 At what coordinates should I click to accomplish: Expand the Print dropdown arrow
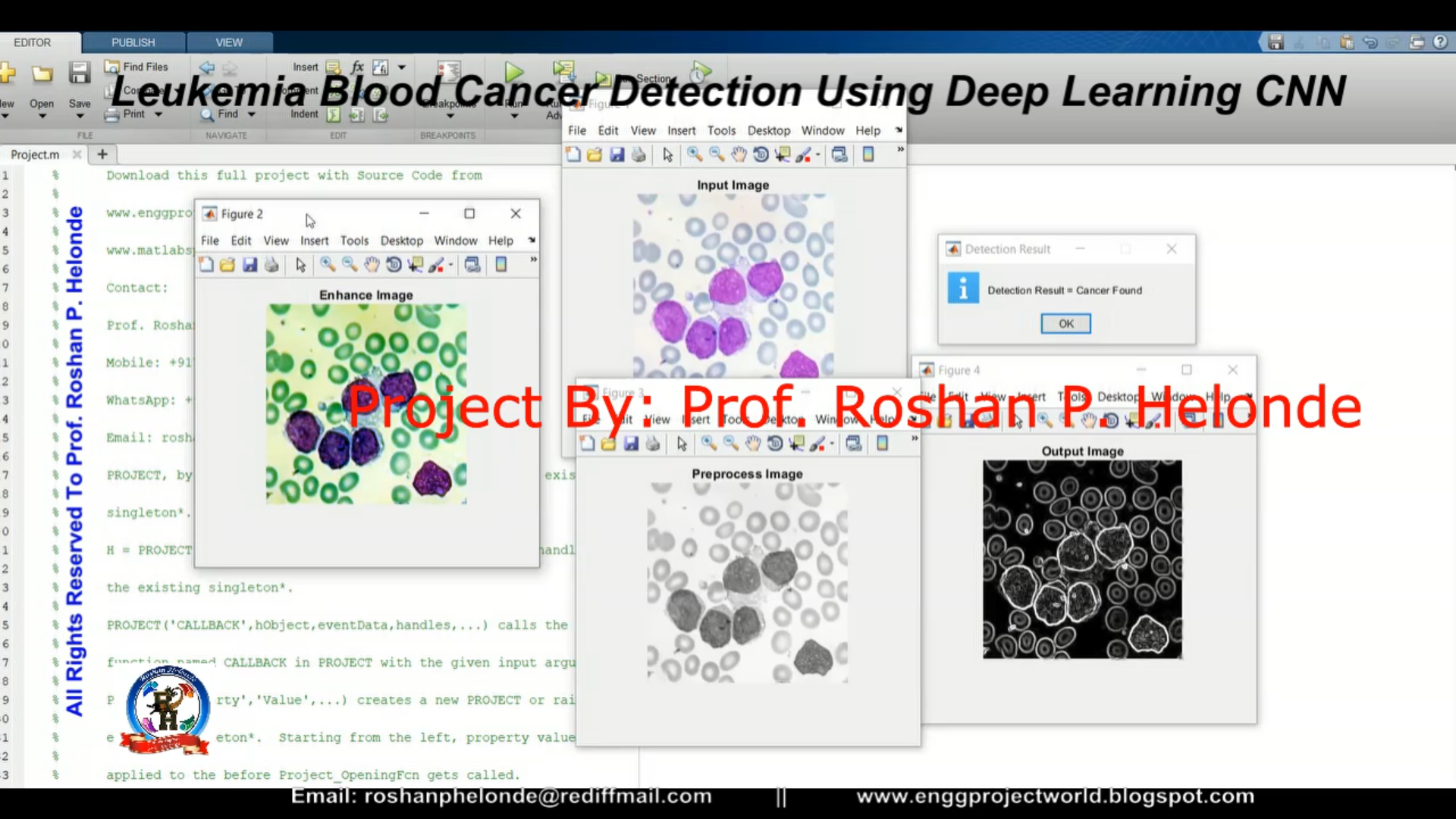coord(158,115)
